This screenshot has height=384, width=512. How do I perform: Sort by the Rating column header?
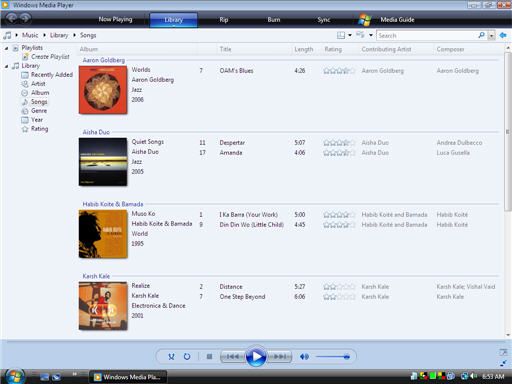[333, 49]
